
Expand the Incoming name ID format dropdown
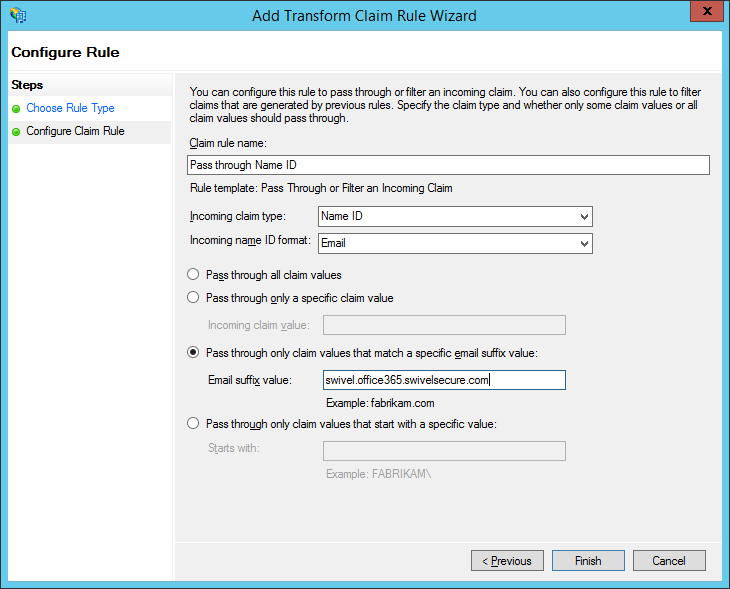[x=455, y=243]
